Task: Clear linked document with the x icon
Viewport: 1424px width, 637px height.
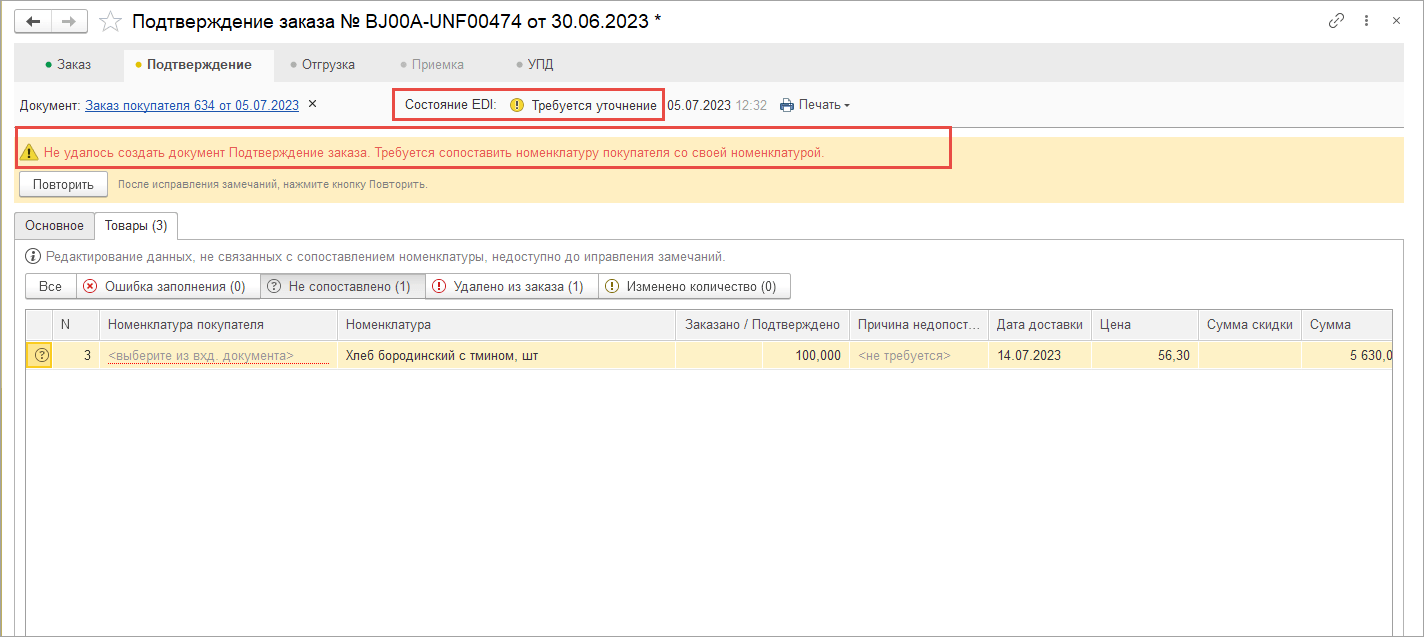Action: 312,104
